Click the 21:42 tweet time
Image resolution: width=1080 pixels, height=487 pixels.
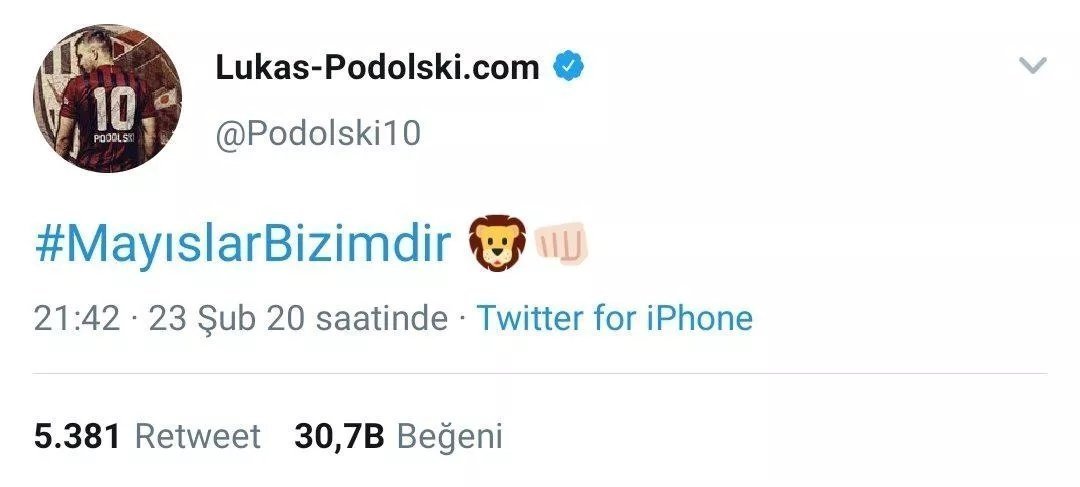point(76,319)
